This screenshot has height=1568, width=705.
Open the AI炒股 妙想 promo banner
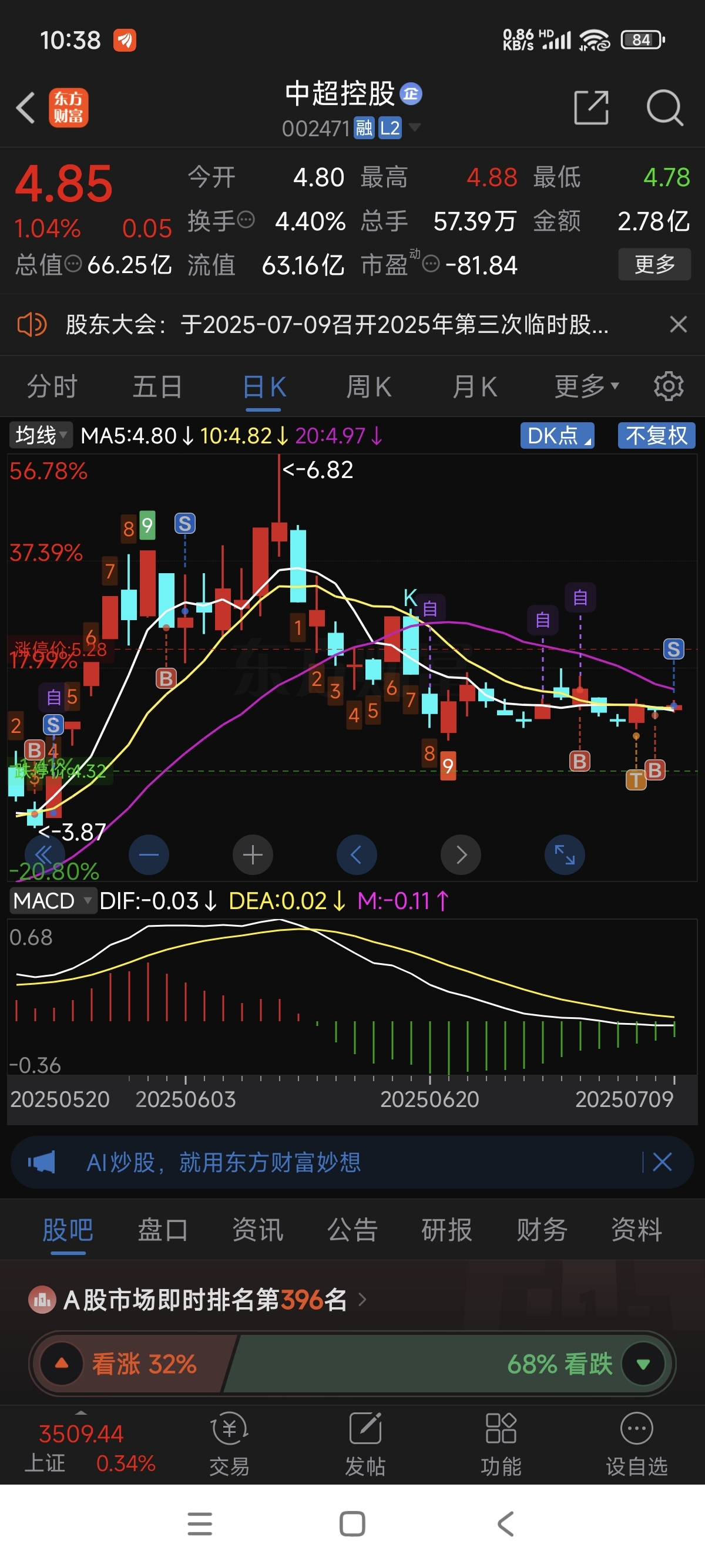[x=352, y=1163]
